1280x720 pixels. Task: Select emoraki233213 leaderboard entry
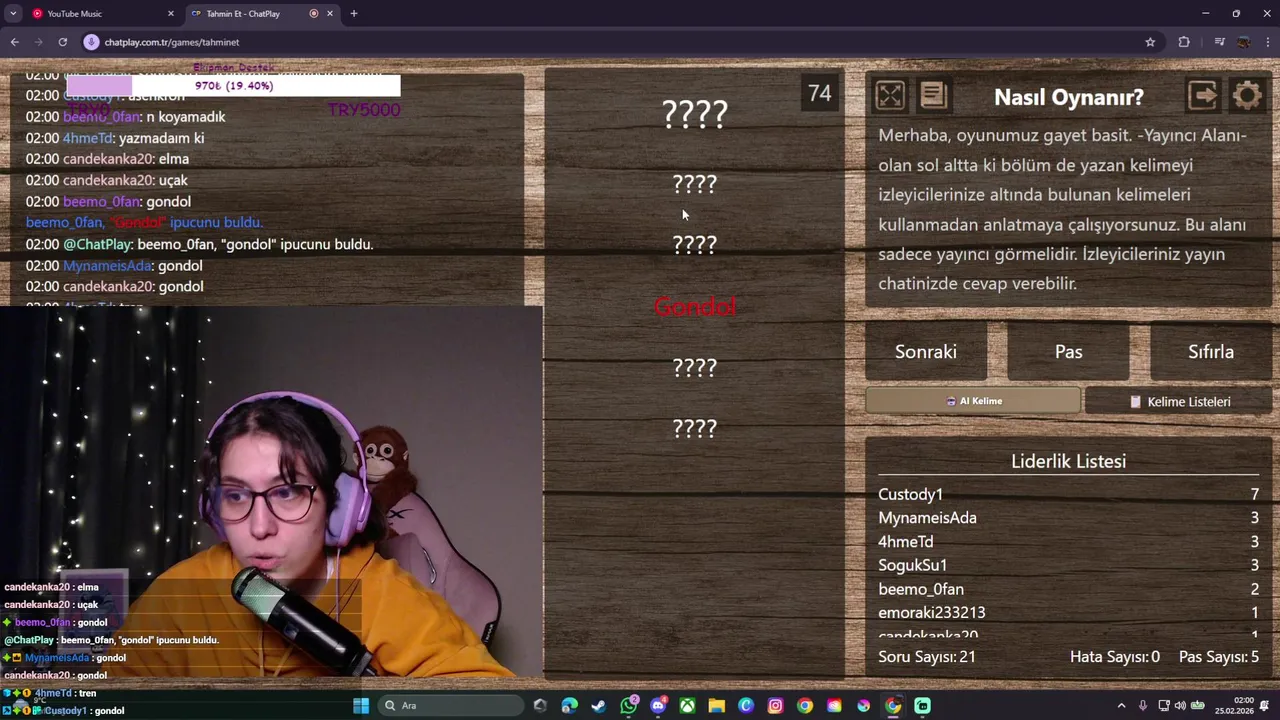pyautogui.click(x=1068, y=613)
